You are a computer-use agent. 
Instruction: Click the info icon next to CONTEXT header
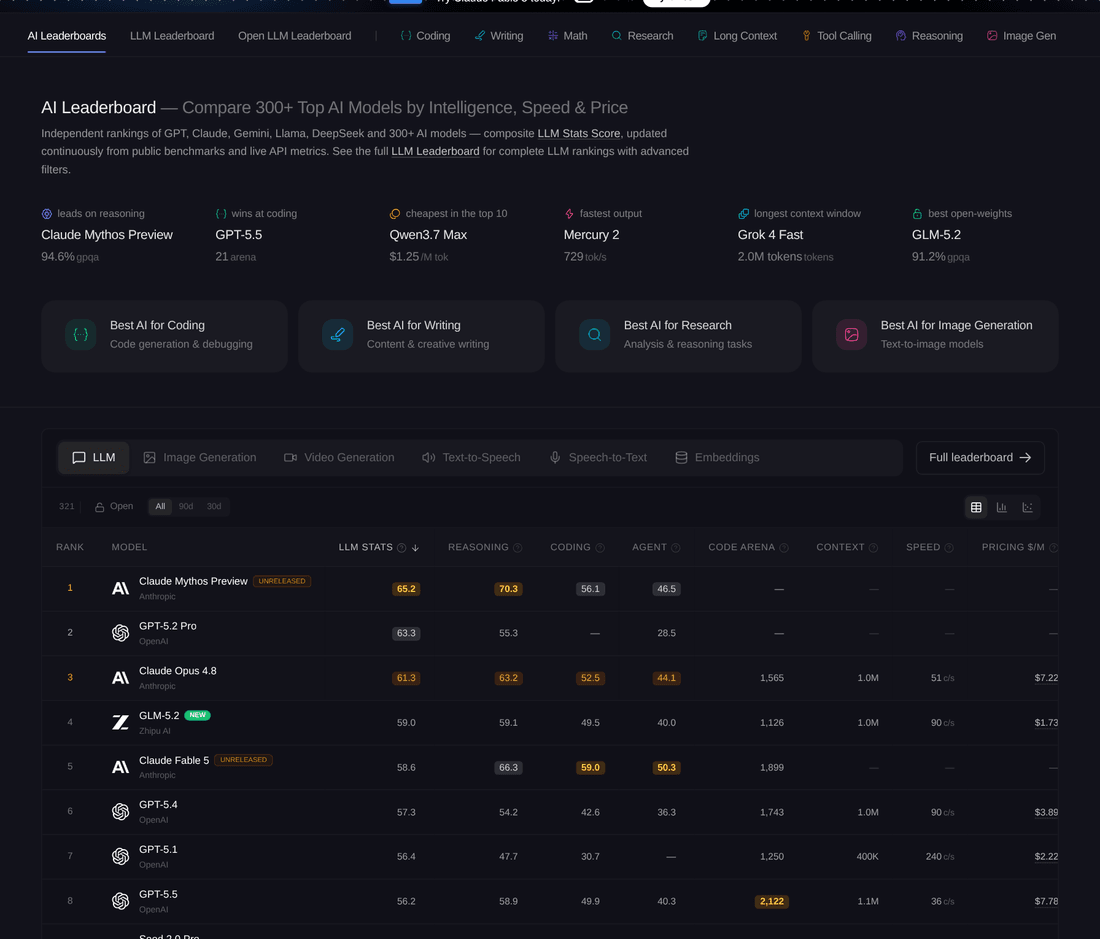point(873,548)
